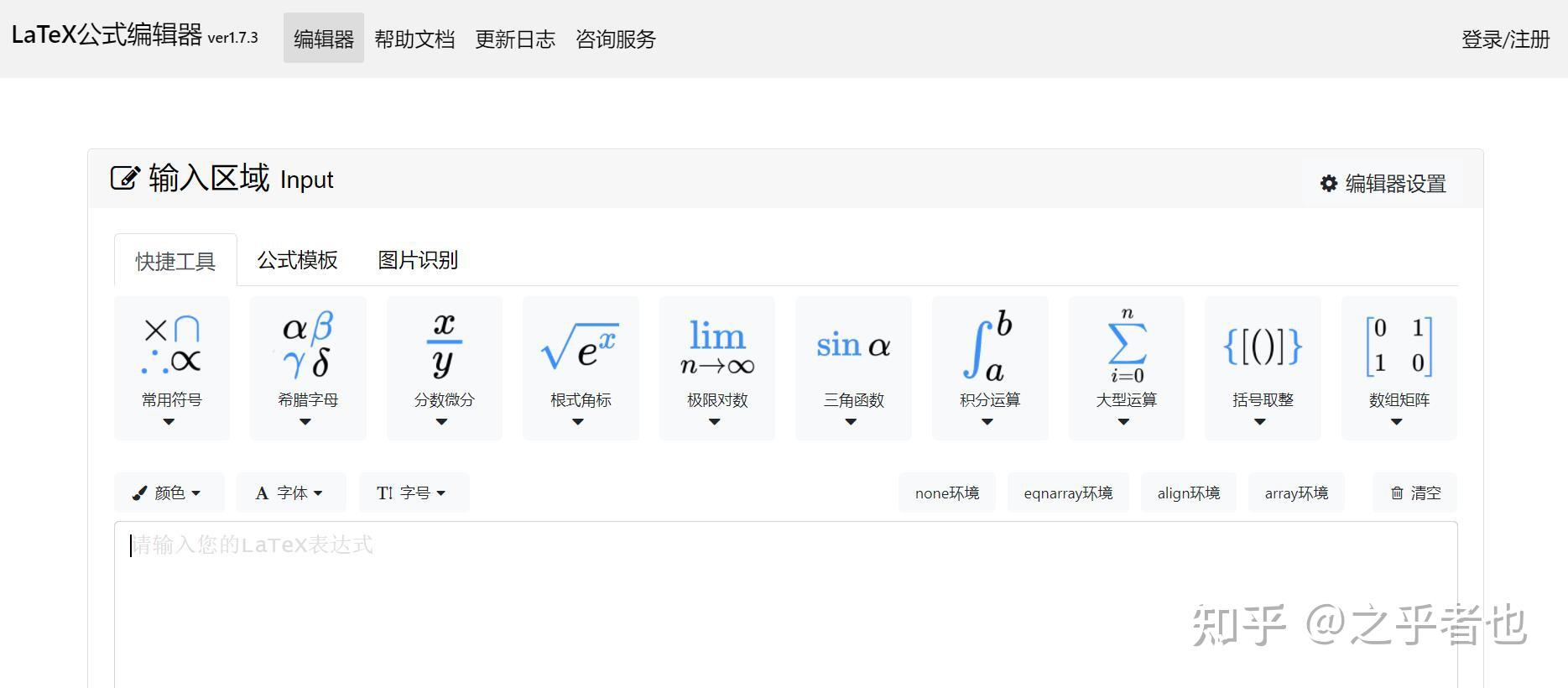Open 编辑器设置 settings button text
Screen dimensions: 1568x688
[x=1395, y=184]
